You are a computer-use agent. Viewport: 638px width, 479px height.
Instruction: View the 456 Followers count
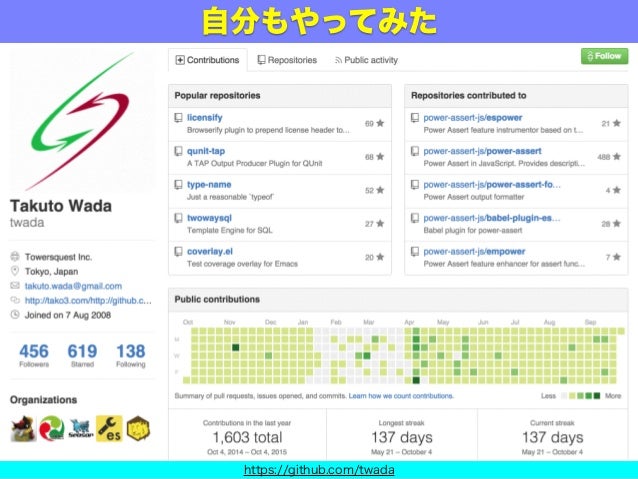click(x=34, y=355)
